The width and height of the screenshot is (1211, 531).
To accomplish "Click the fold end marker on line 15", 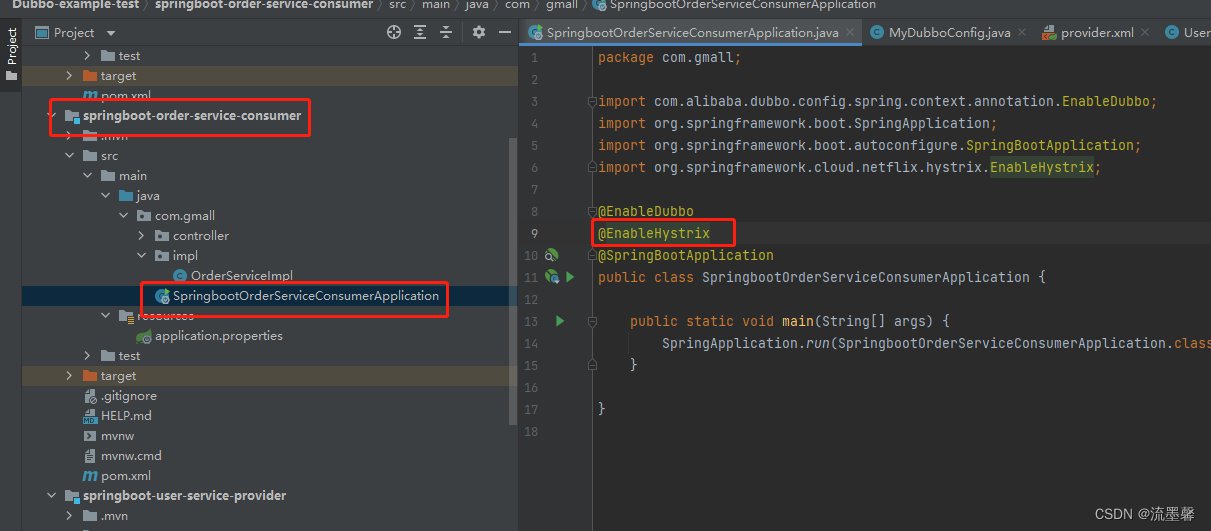I will pyautogui.click(x=593, y=365).
